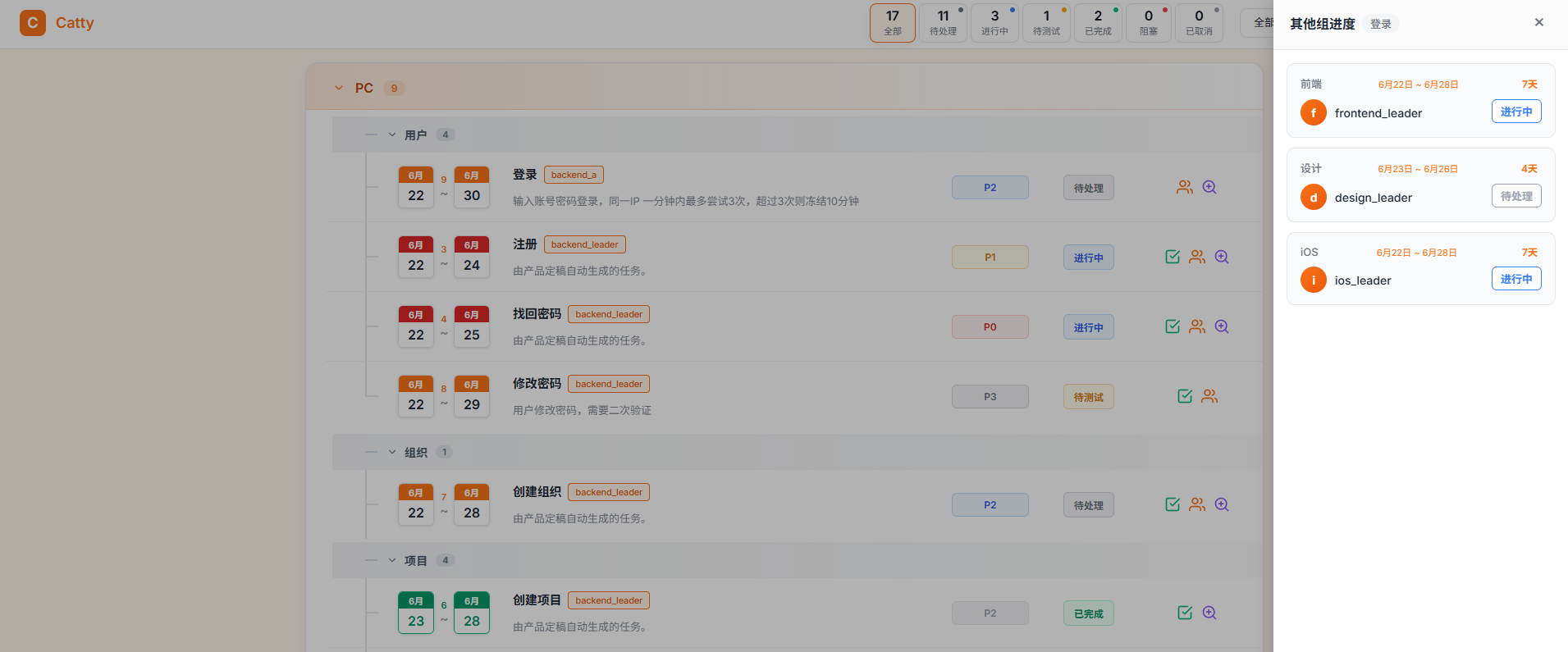
Task: Click 进行中 button on 前端 card
Action: point(1516,112)
